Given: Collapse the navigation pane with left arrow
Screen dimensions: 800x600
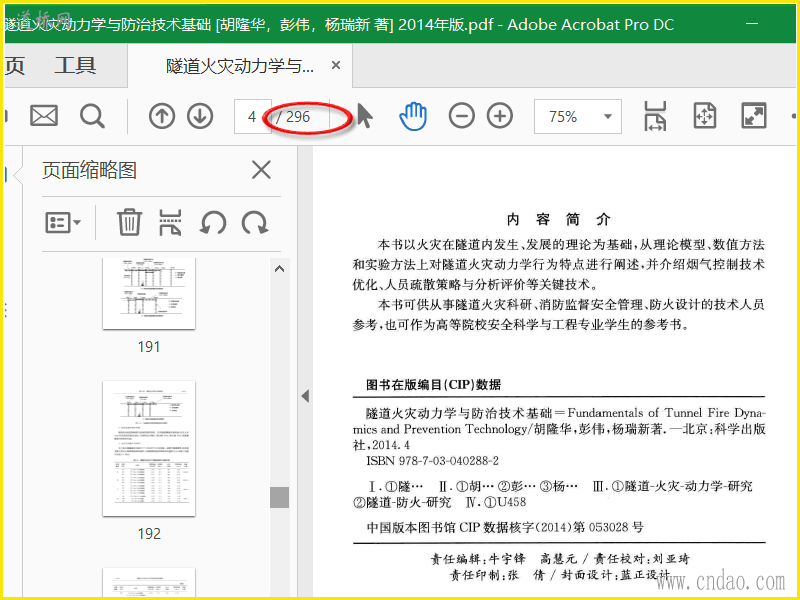Looking at the screenshot, I should coord(305,396).
